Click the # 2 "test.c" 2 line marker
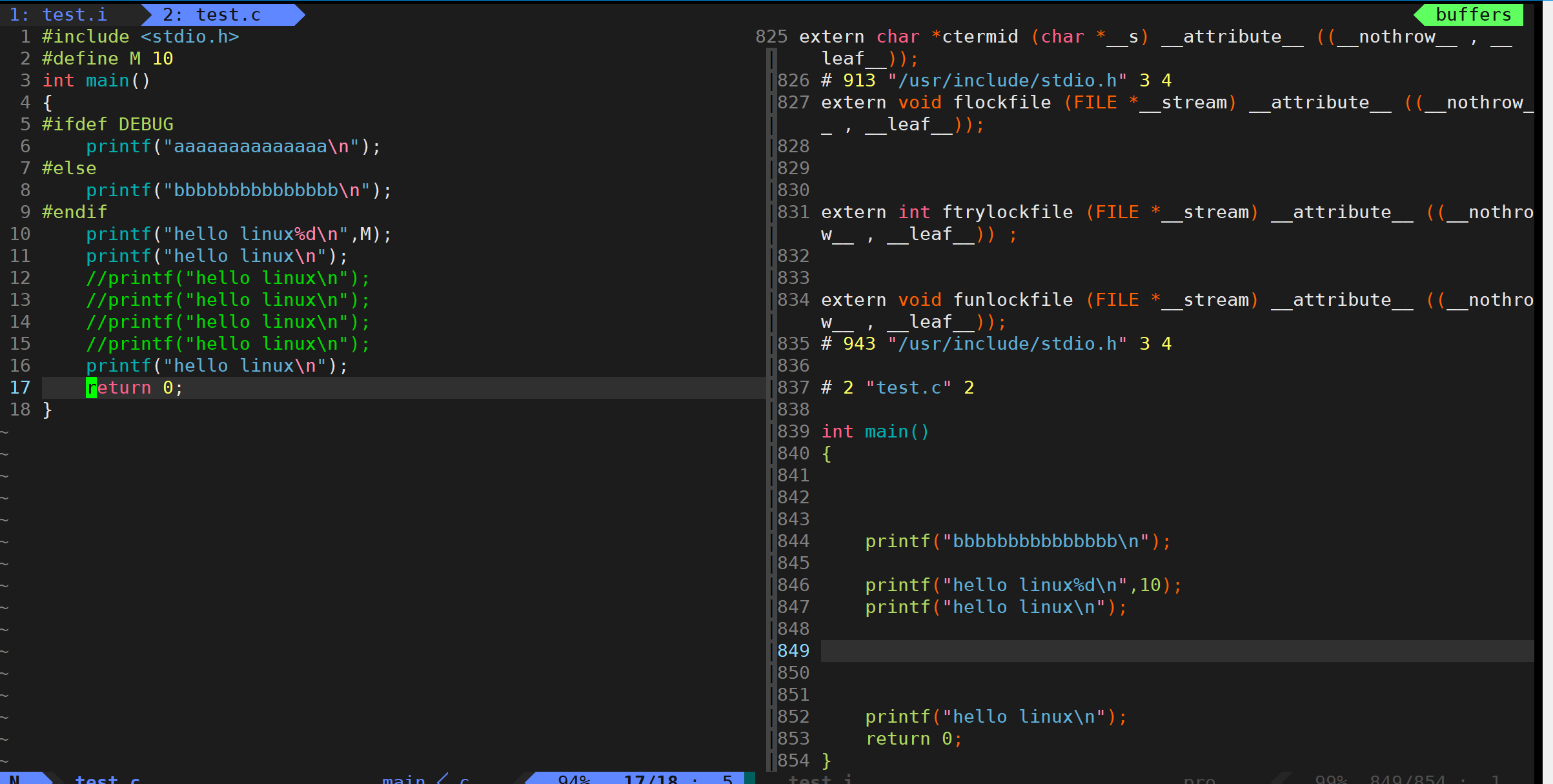 [897, 388]
